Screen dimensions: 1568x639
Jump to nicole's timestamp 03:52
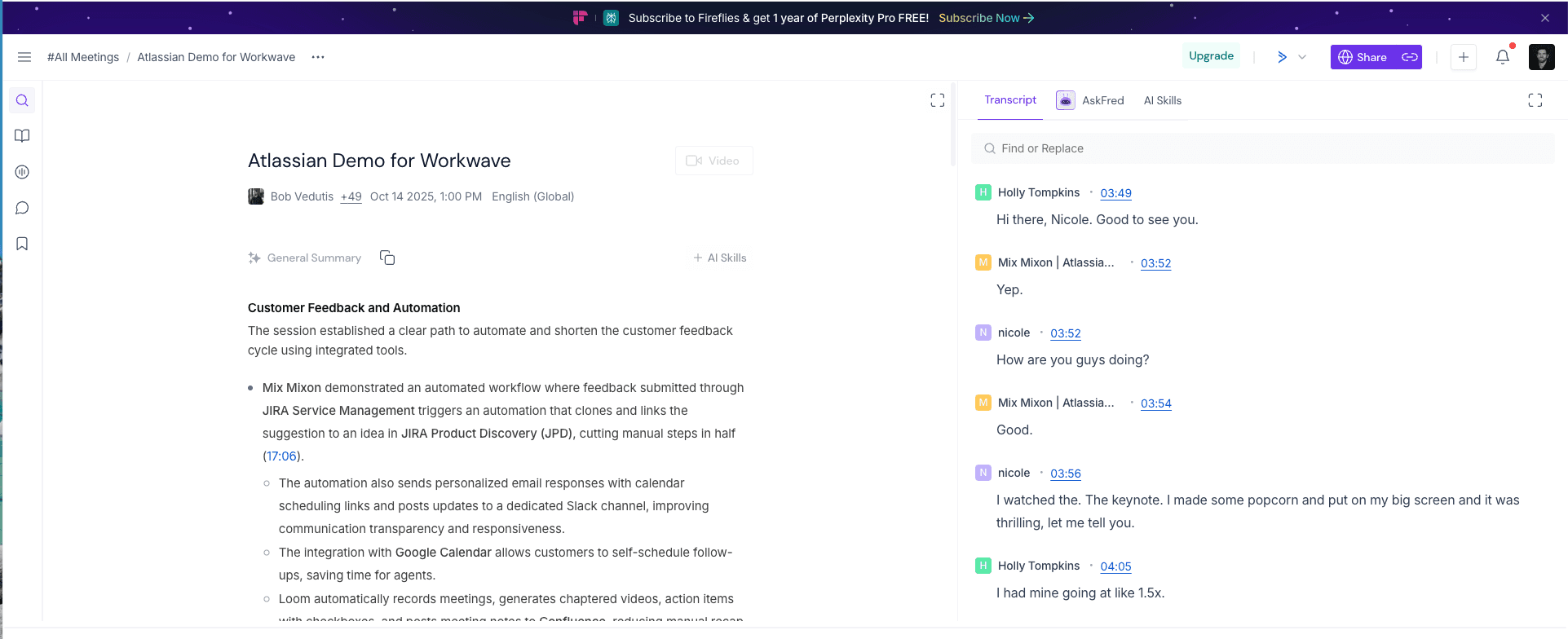pos(1065,333)
